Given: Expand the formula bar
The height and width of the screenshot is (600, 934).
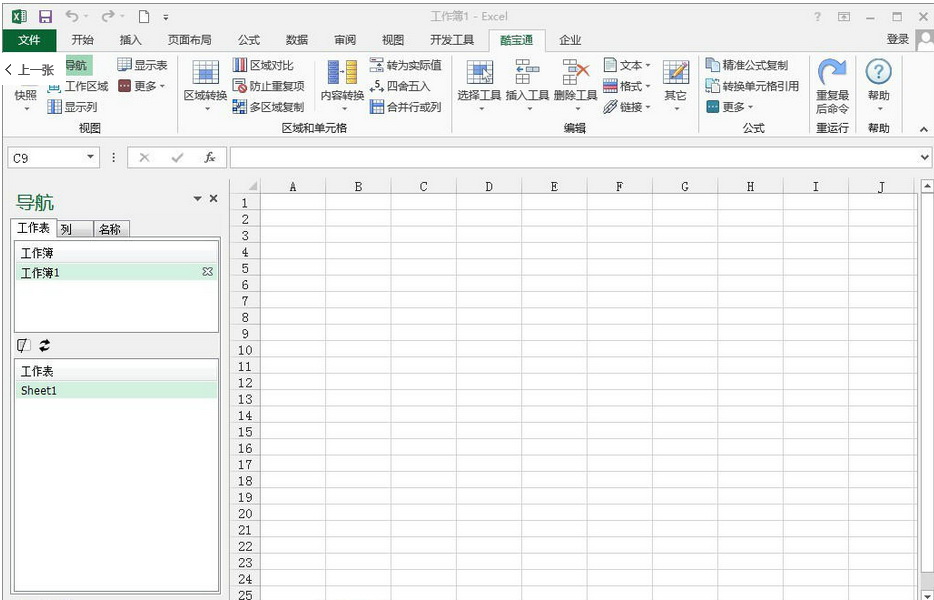Looking at the screenshot, I should coord(924,158).
